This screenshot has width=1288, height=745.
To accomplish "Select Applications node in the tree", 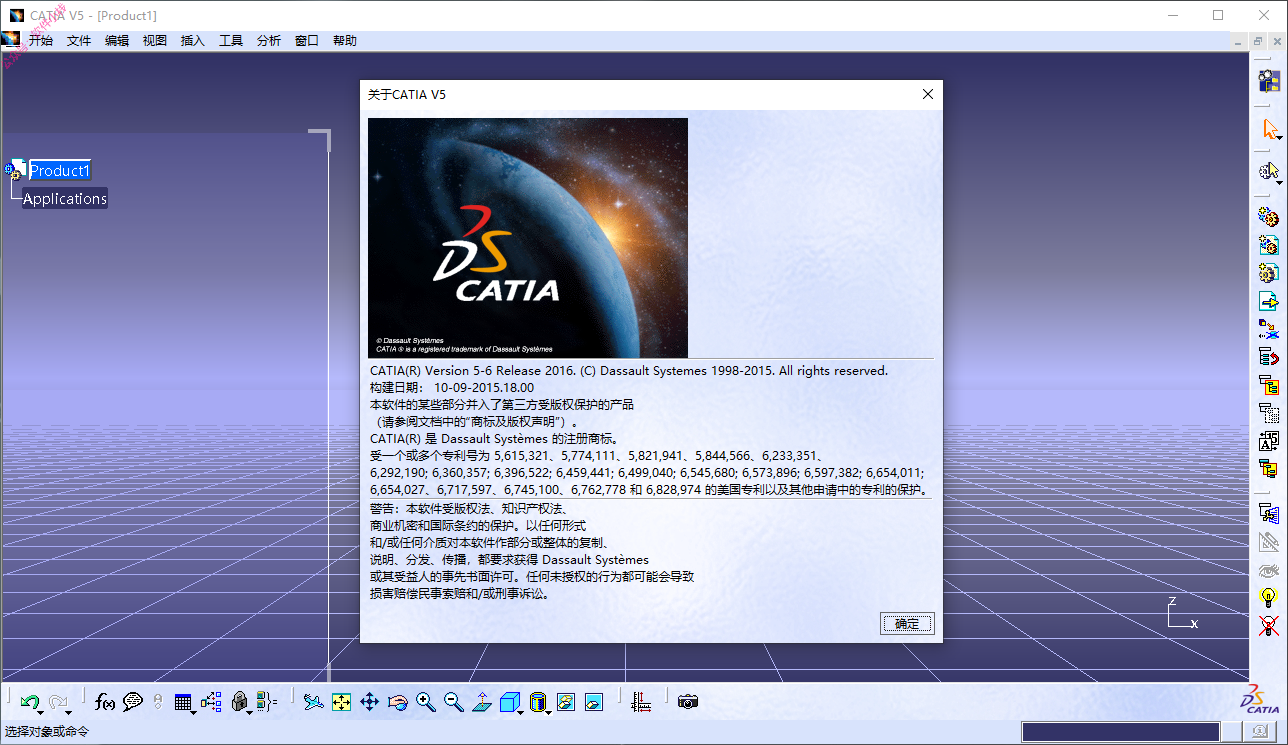I will point(65,198).
